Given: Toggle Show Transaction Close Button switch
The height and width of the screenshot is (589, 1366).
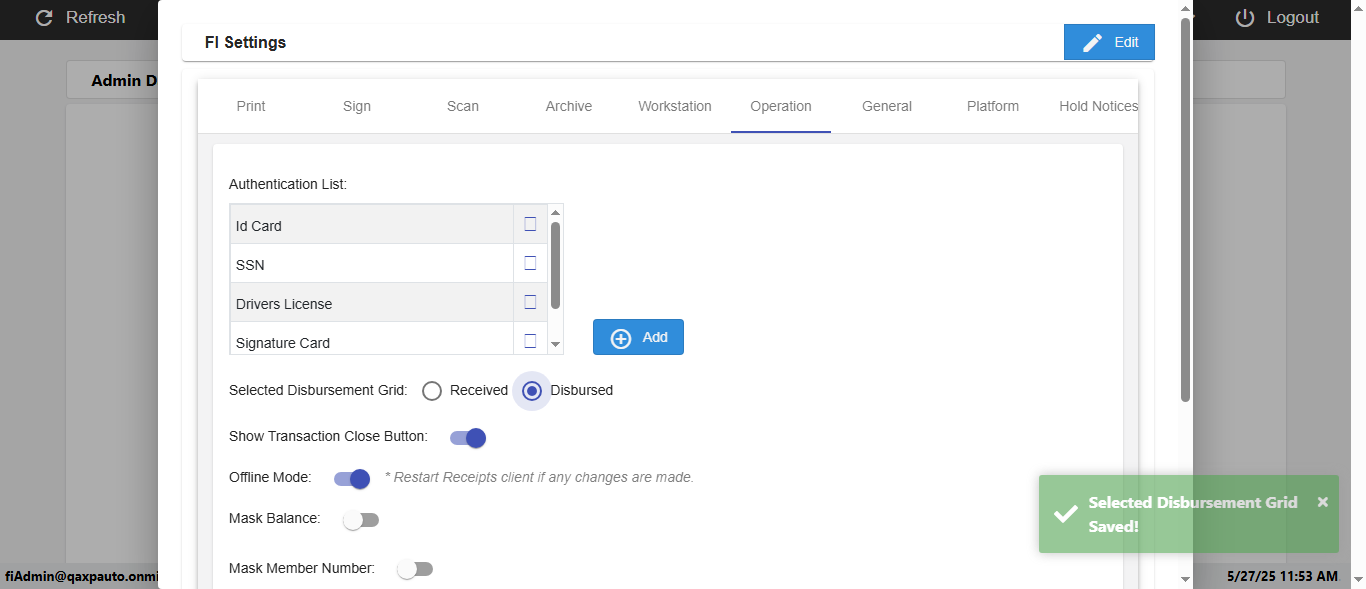Looking at the screenshot, I should click(x=468, y=437).
